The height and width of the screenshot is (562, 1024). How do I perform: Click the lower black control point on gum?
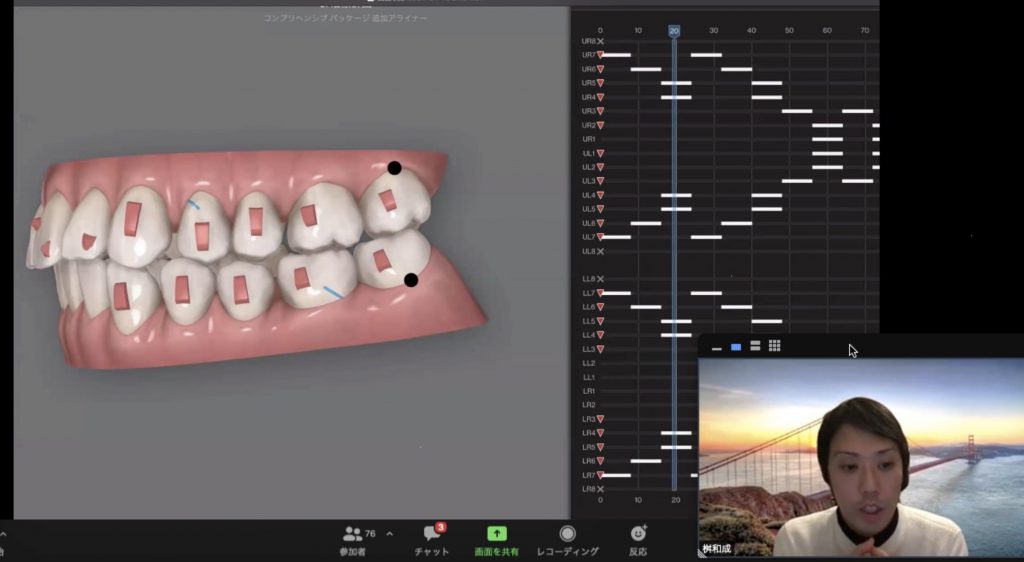411,280
